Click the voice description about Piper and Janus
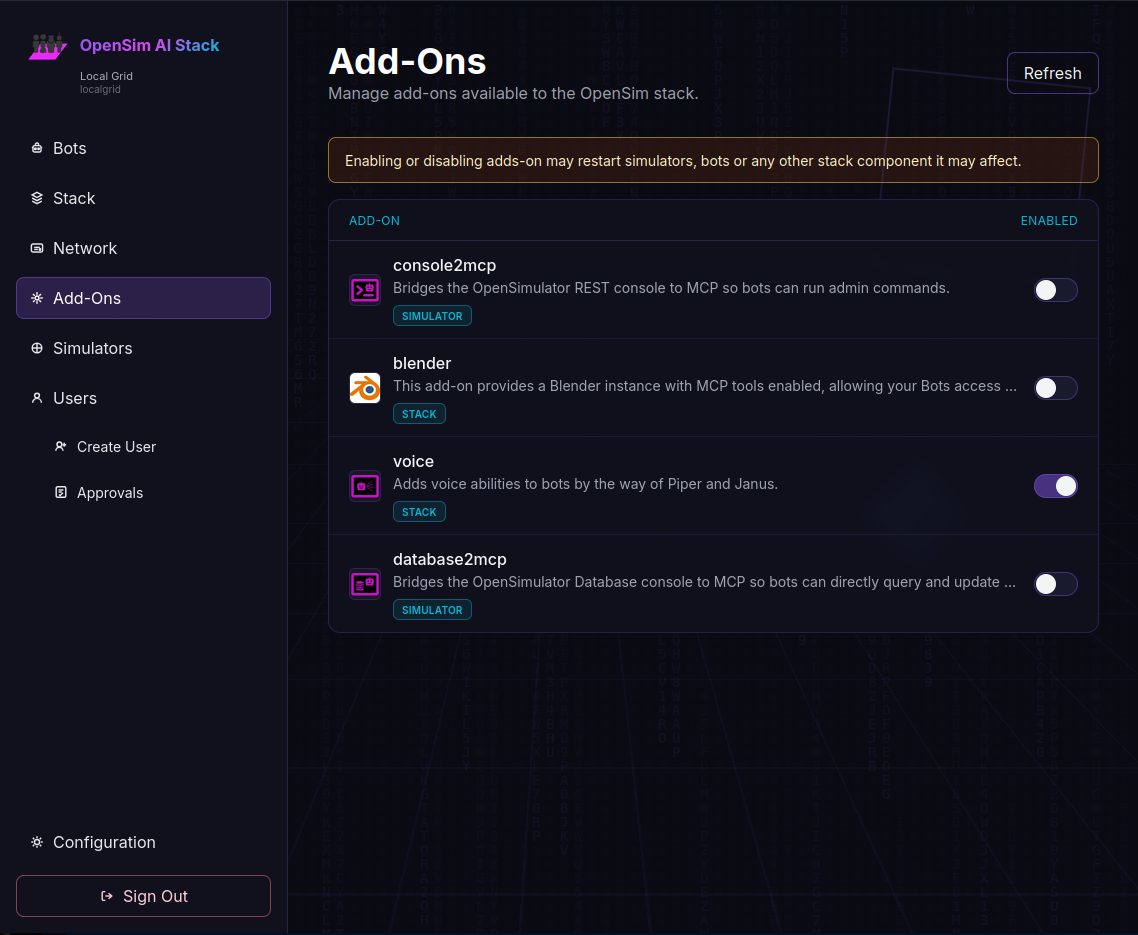This screenshot has height=935, width=1138. 586,484
